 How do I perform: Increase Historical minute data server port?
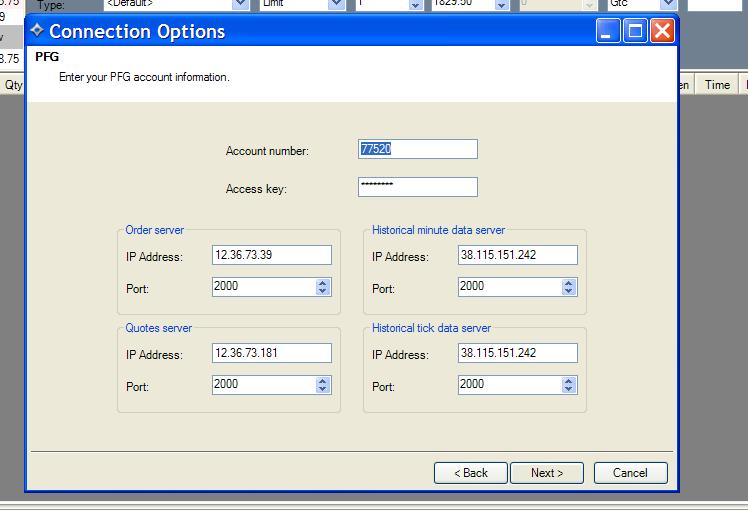pyautogui.click(x=569, y=282)
